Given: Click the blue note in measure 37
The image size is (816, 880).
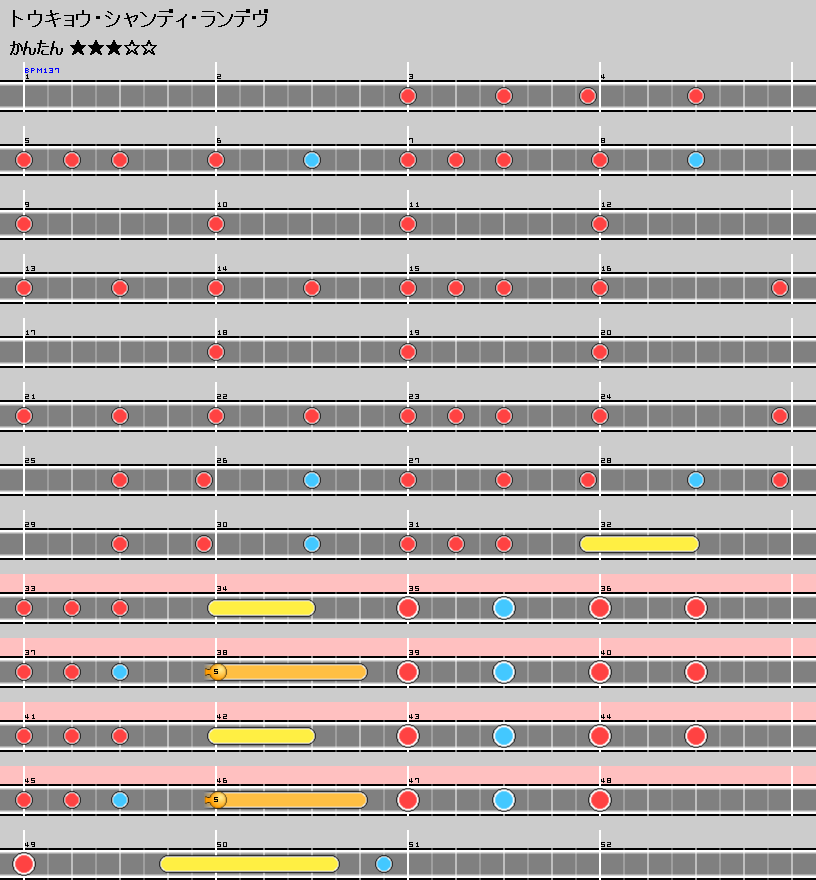Looking at the screenshot, I should click(x=120, y=672).
